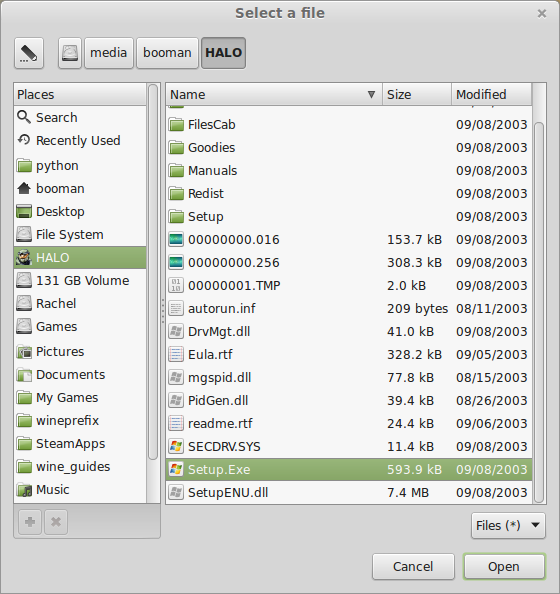Screen dimensions: 560x594
Task: Go to the booman path segment
Action: pyautogui.click(x=167, y=53)
